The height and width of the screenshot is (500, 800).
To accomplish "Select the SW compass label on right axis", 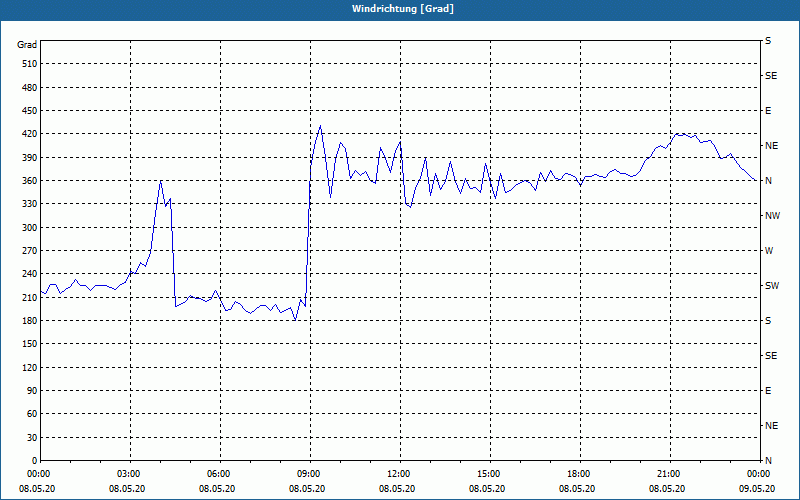I will click(772, 286).
